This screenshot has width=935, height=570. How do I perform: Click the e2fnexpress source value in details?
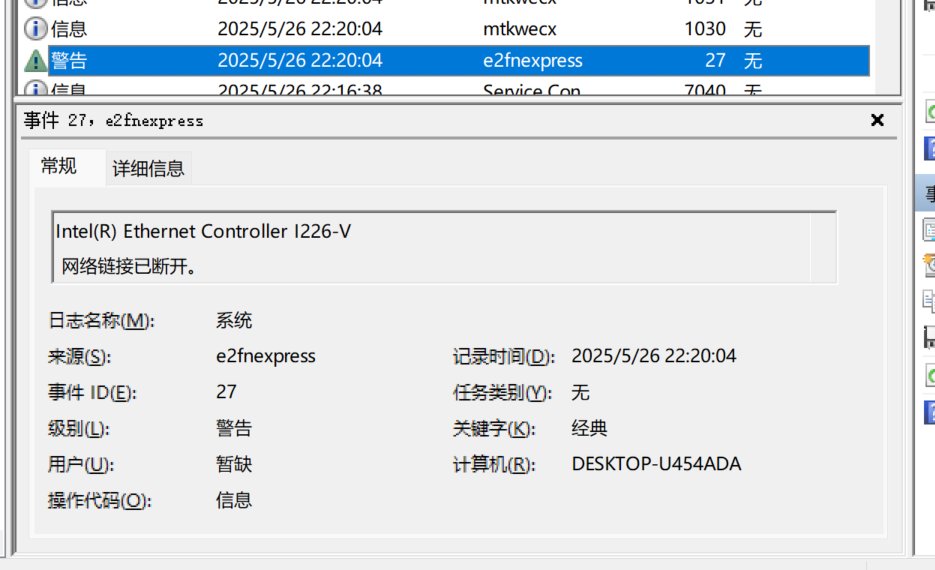265,357
